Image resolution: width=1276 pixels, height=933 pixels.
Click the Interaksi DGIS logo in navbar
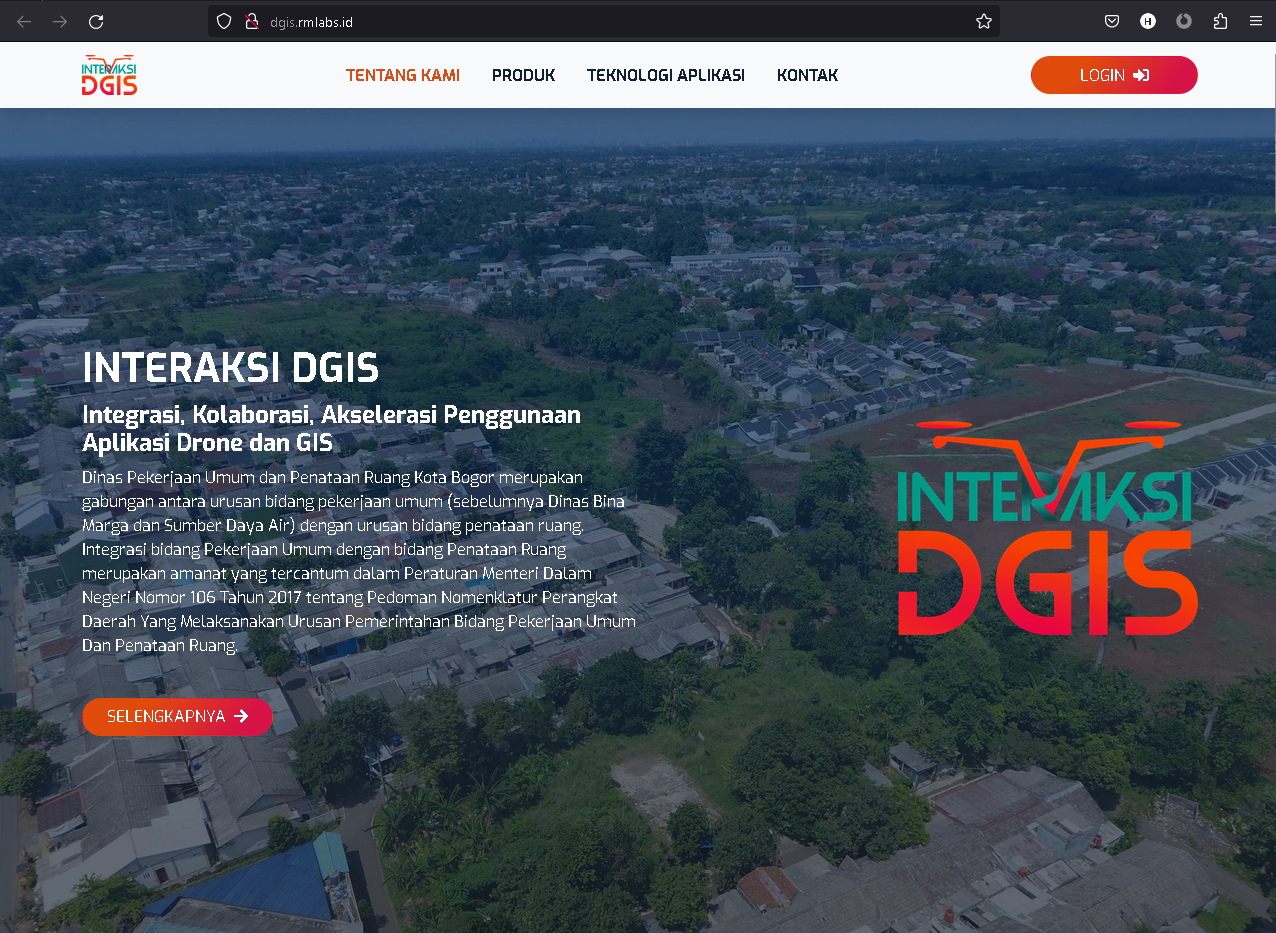(110, 75)
